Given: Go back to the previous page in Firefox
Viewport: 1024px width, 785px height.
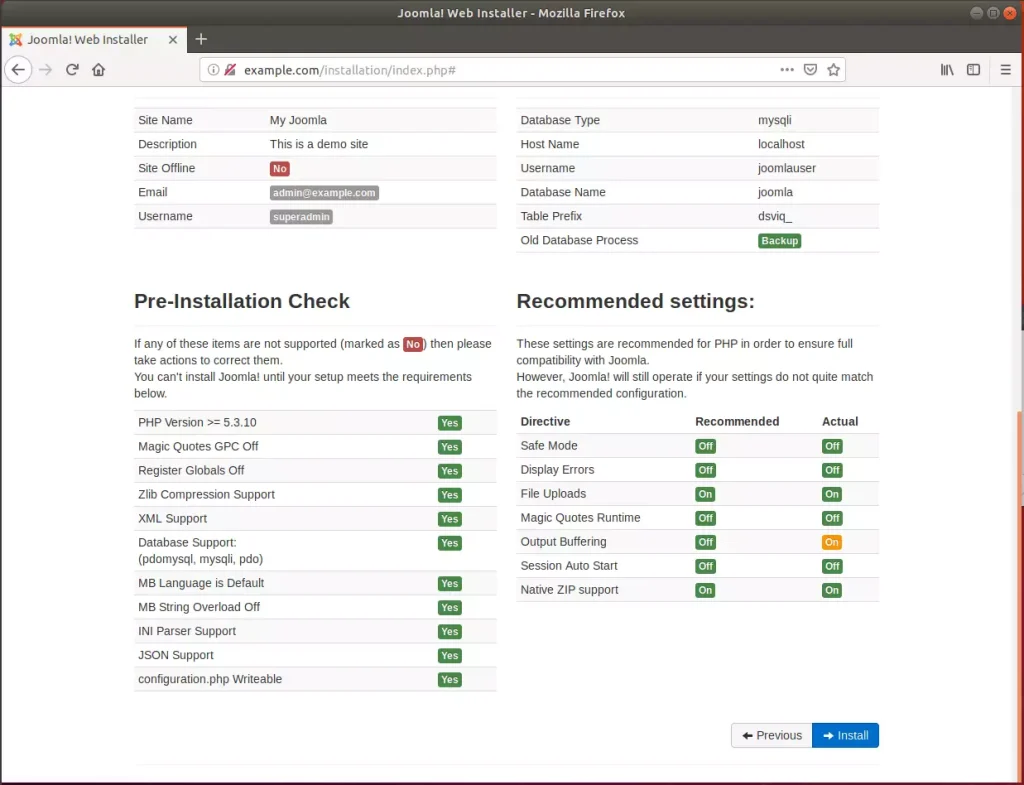Looking at the screenshot, I should pyautogui.click(x=18, y=70).
